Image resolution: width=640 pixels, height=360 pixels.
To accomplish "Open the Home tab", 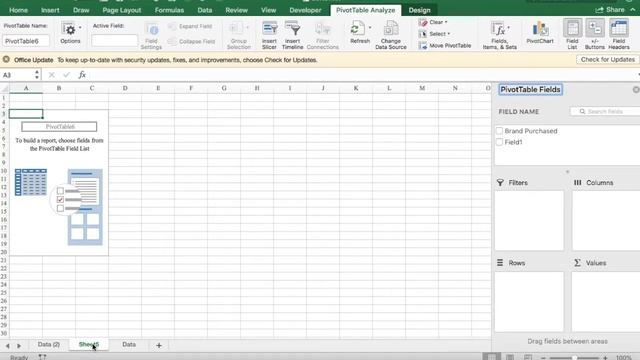I will (x=18, y=10).
